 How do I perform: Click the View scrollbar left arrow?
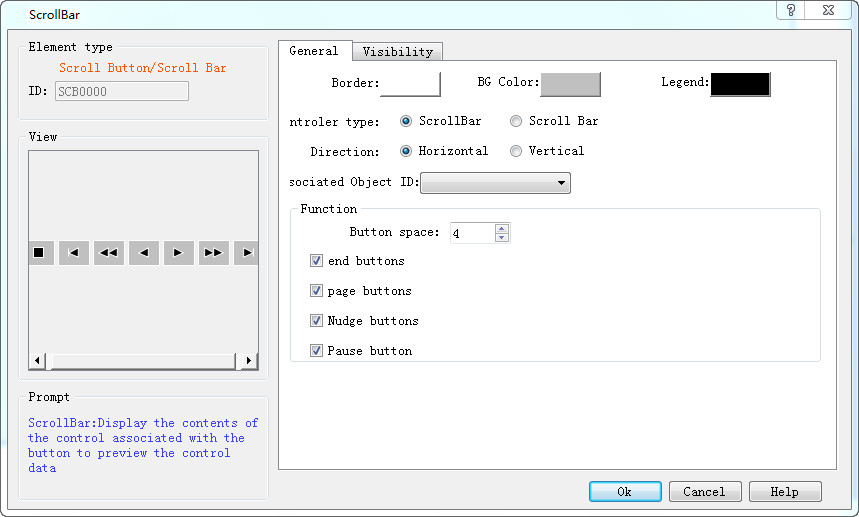pos(37,360)
